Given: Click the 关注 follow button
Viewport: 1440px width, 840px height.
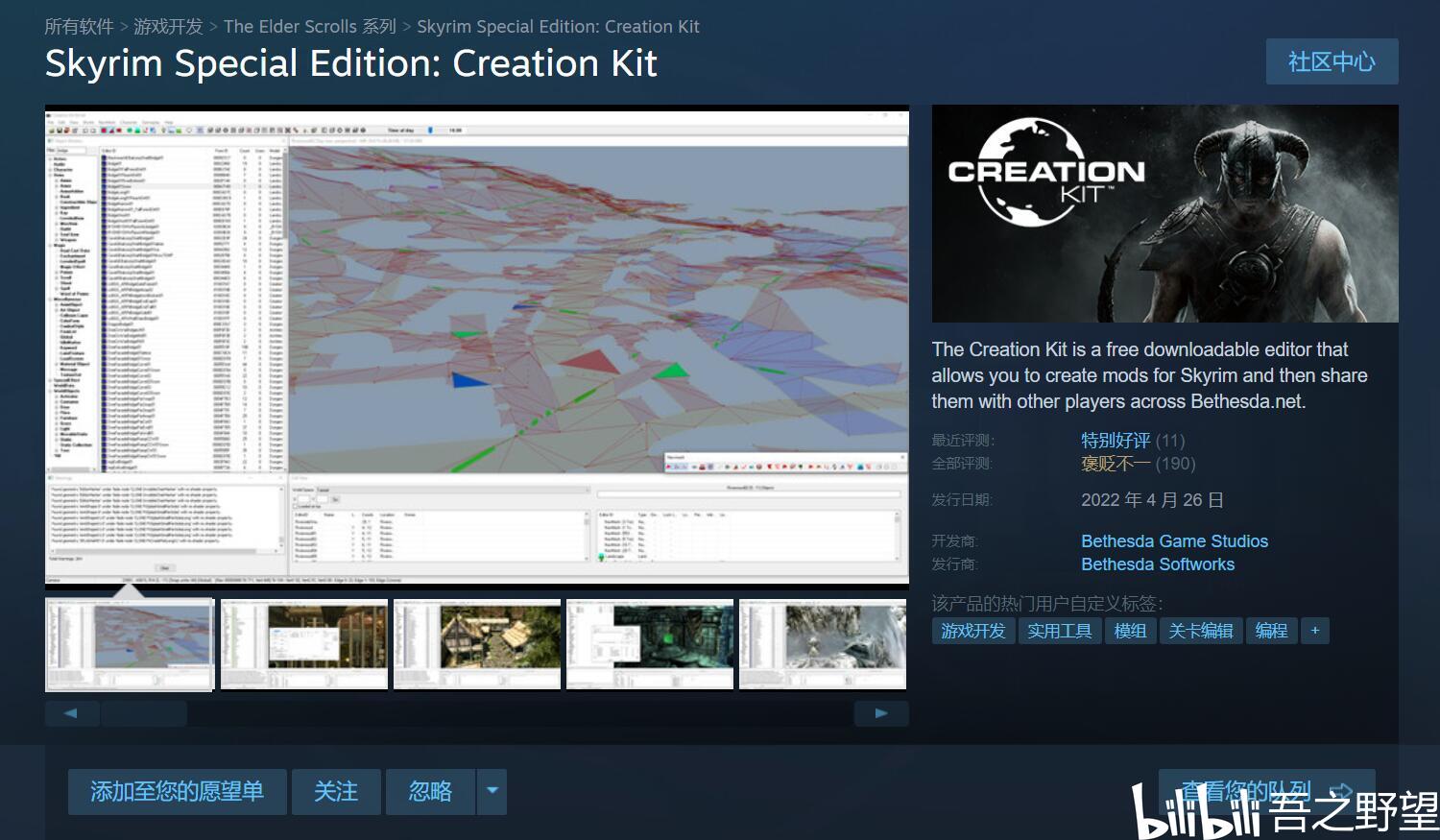Looking at the screenshot, I should coord(336,792).
